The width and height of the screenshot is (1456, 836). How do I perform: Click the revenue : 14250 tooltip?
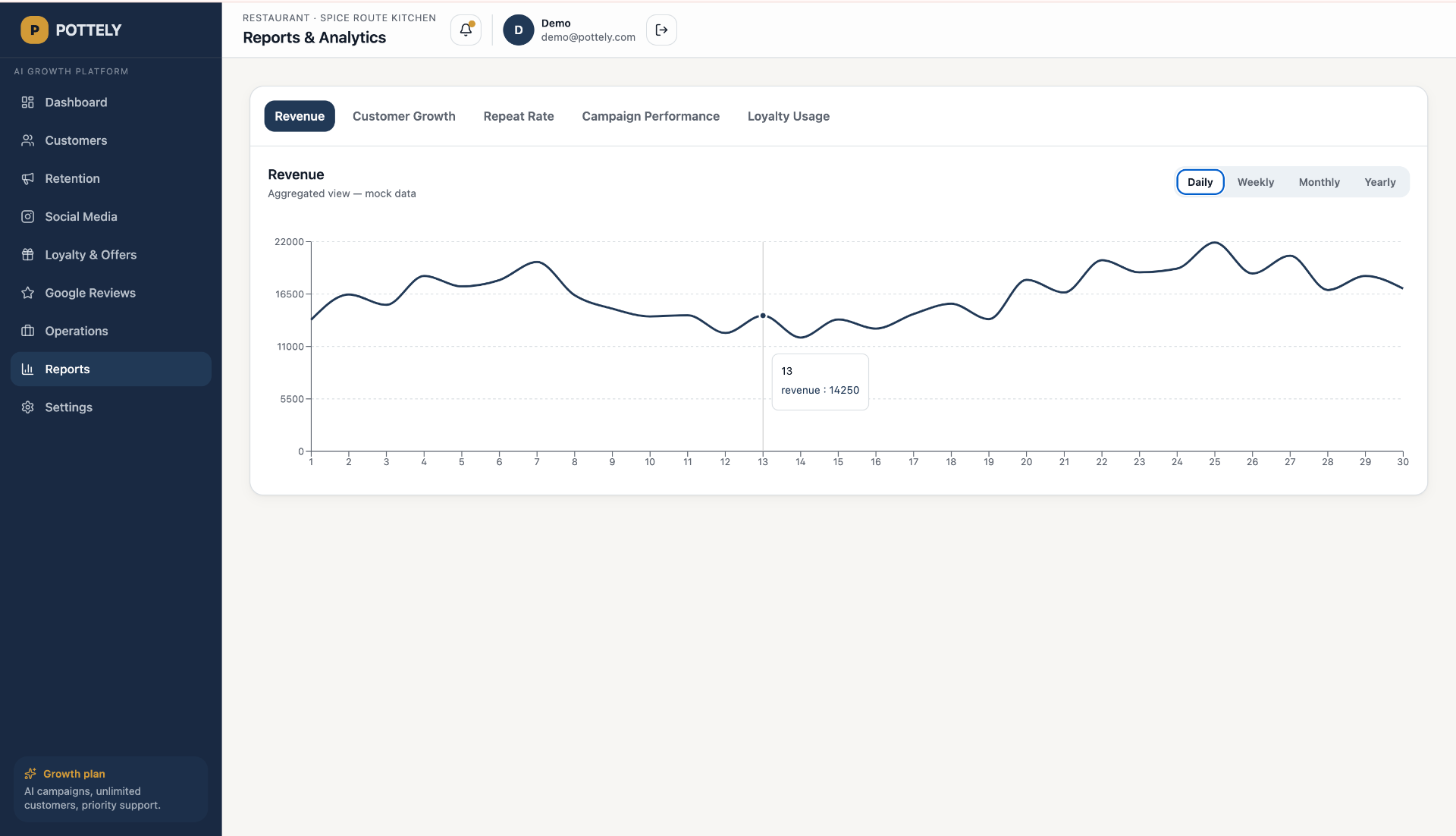click(821, 382)
